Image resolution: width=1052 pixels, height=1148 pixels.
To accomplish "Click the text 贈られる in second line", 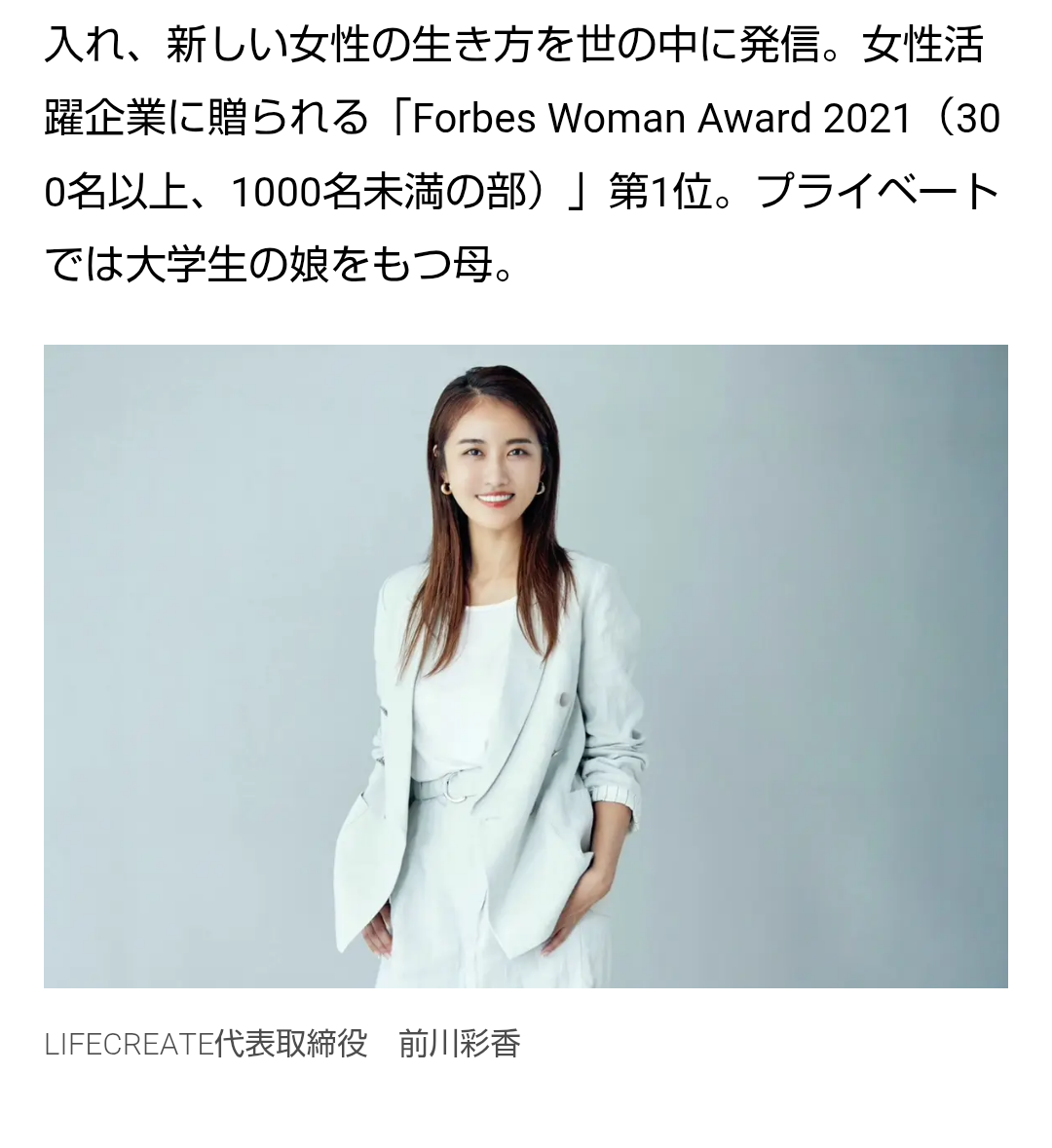I will click(x=288, y=118).
